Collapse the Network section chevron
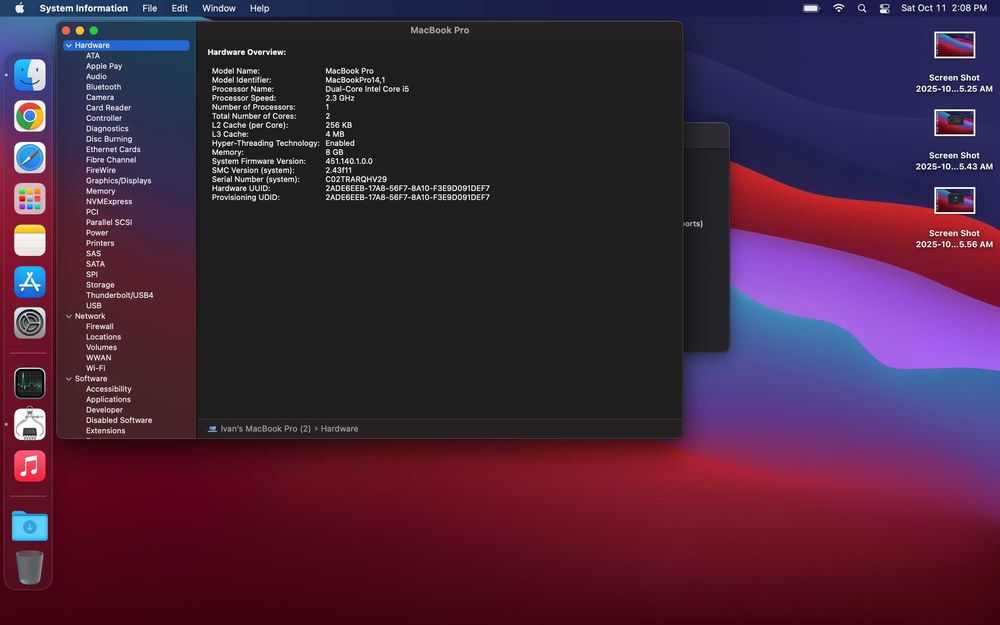 [x=68, y=316]
